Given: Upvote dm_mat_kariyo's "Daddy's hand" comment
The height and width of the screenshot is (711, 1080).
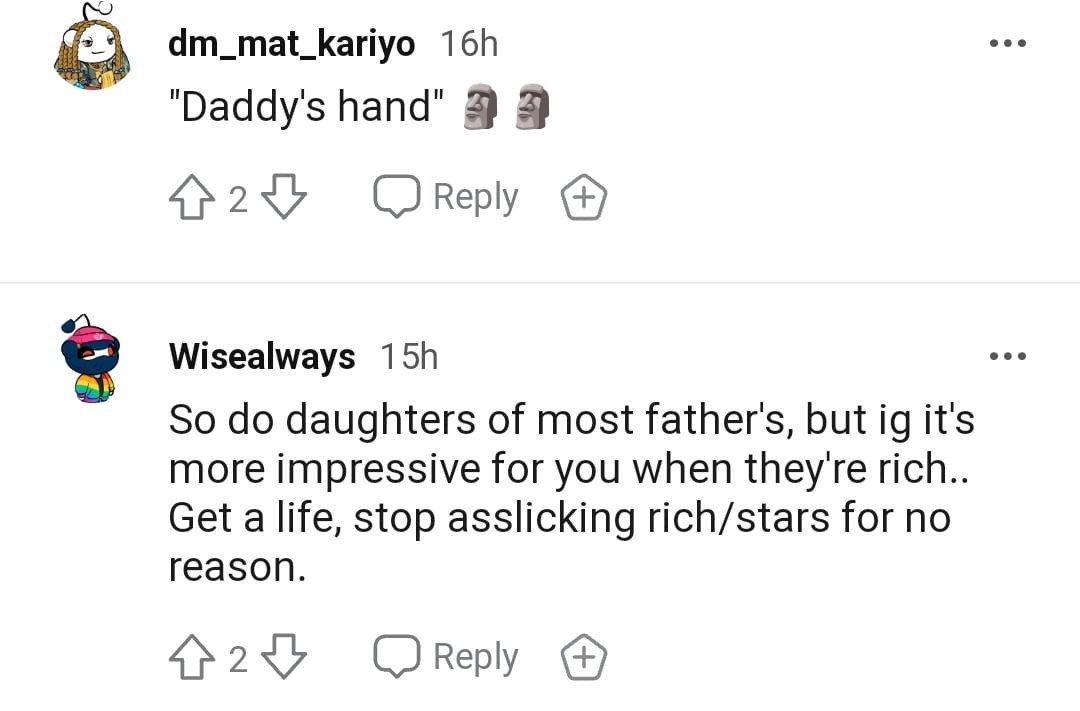Looking at the screenshot, I should pos(192,198).
